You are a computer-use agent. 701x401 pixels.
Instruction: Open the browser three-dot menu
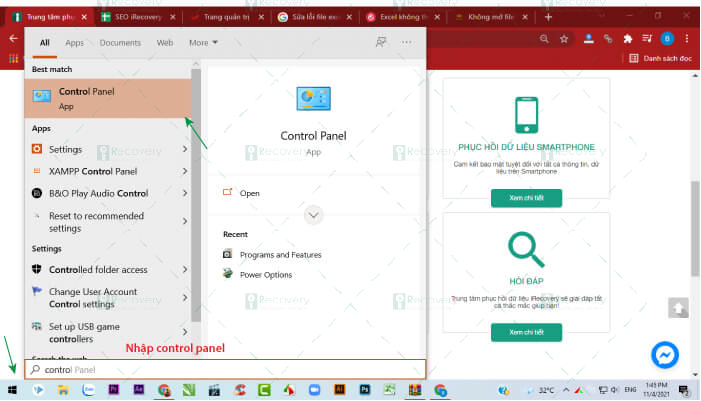(687, 39)
